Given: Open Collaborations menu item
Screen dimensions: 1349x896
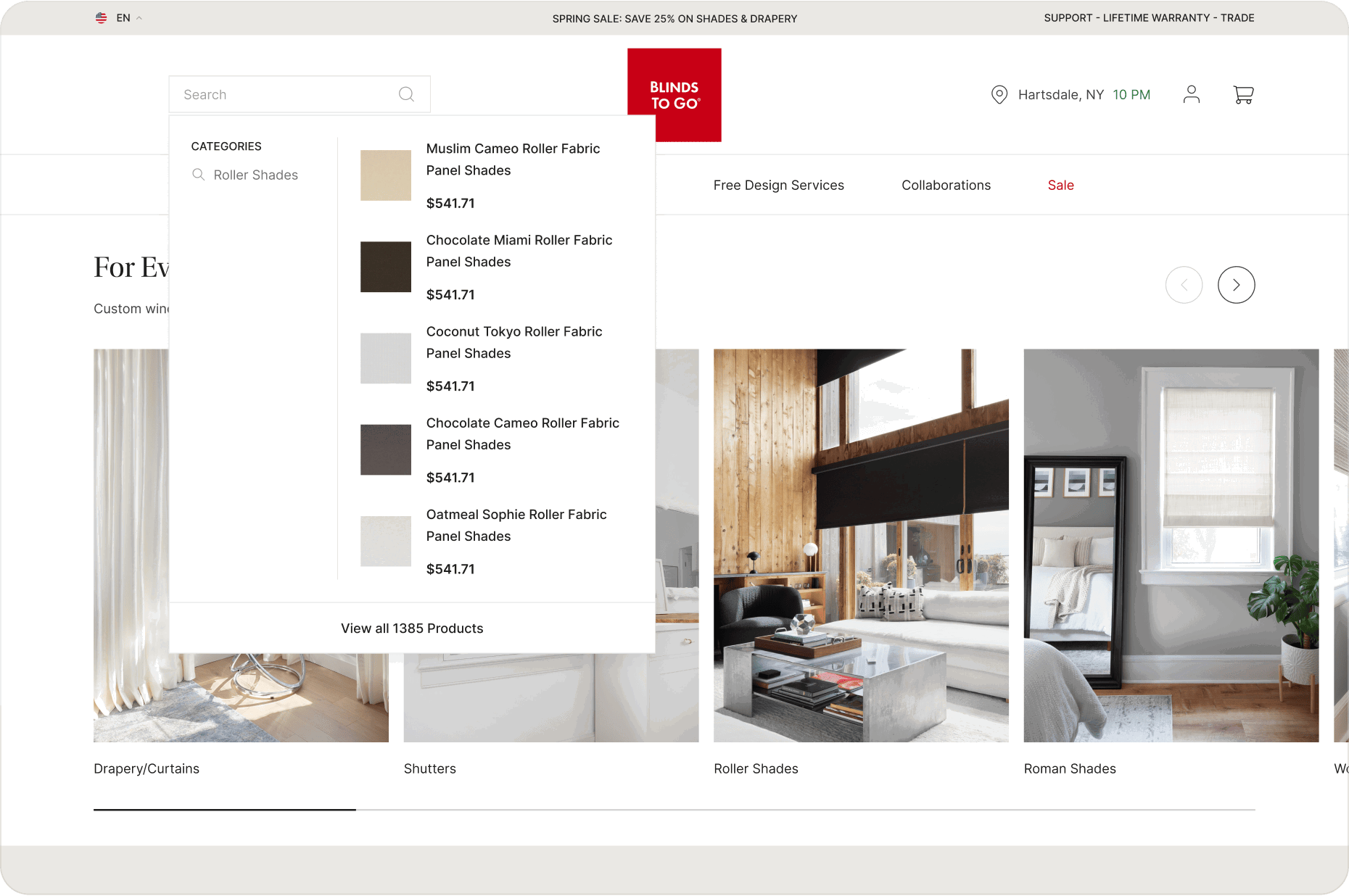Looking at the screenshot, I should point(946,185).
